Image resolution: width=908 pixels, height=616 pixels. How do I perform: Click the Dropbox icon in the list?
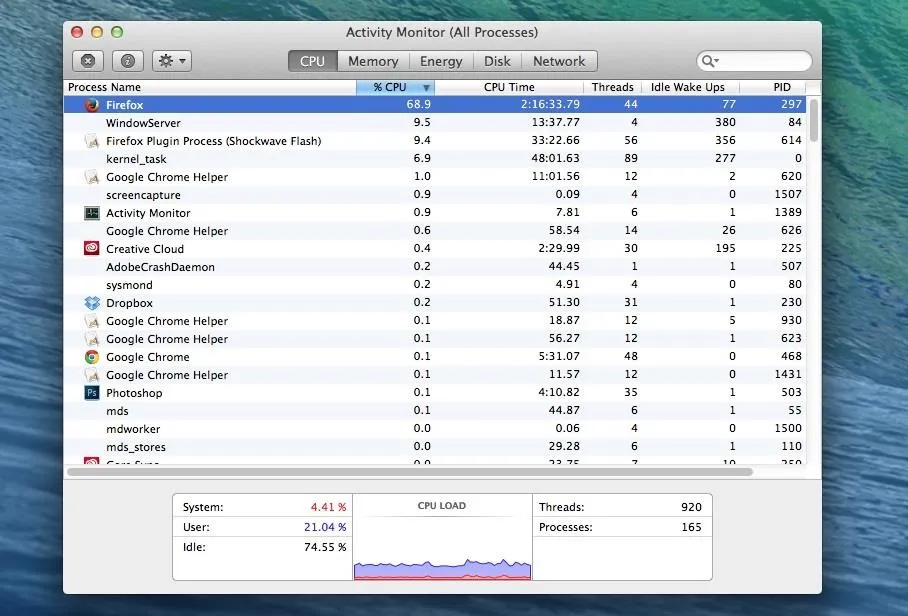pyautogui.click(x=91, y=303)
